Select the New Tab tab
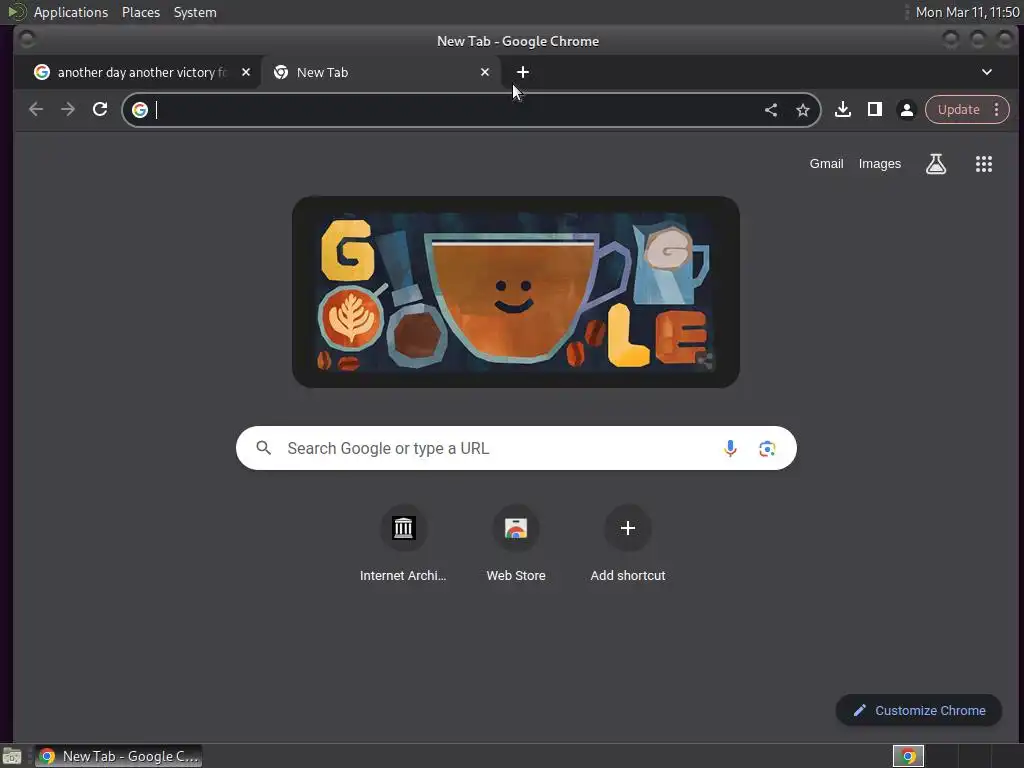This screenshot has width=1024, height=768. (381, 72)
